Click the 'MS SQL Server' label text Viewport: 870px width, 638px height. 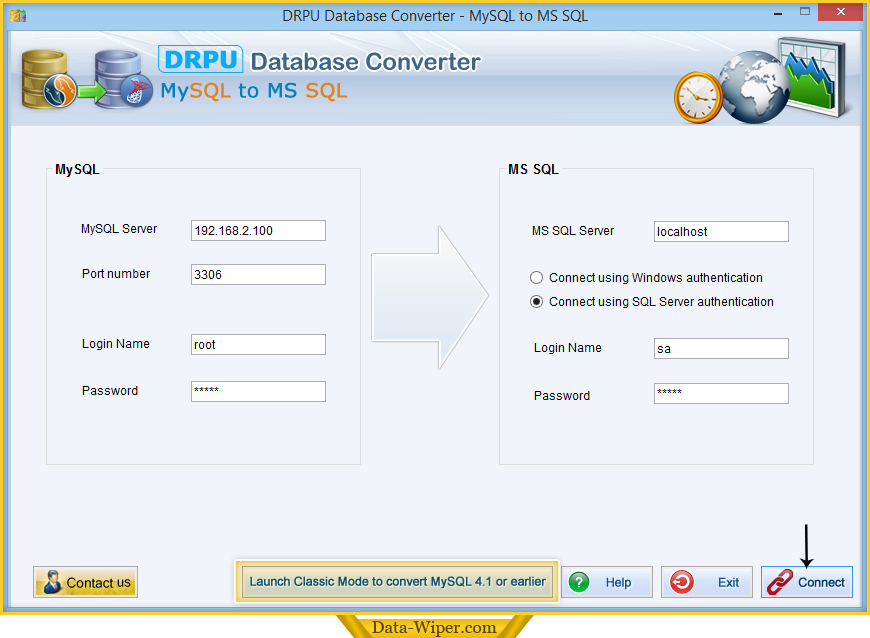[573, 231]
